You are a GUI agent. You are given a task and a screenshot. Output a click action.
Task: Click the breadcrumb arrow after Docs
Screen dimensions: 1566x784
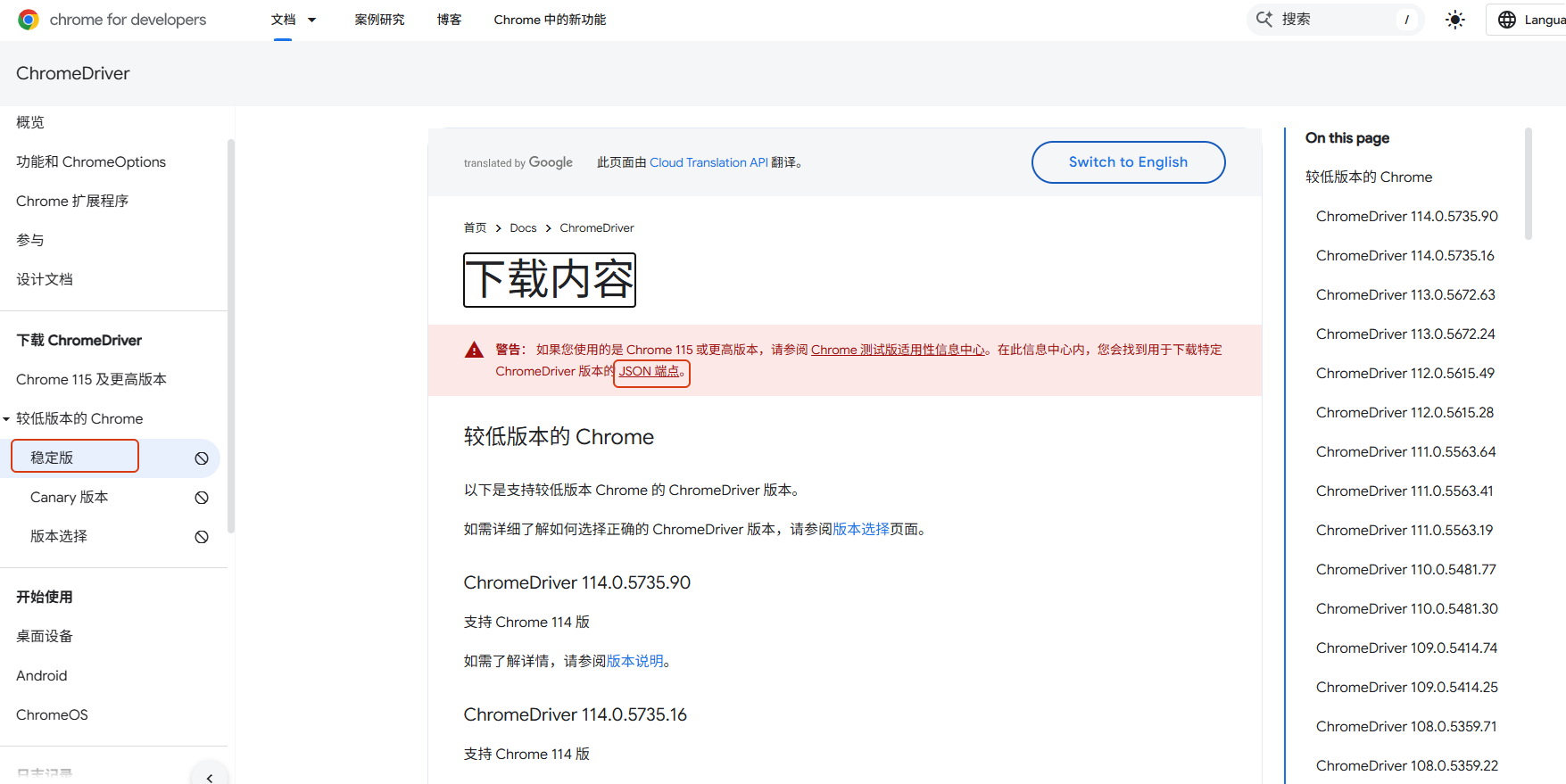pyautogui.click(x=548, y=228)
